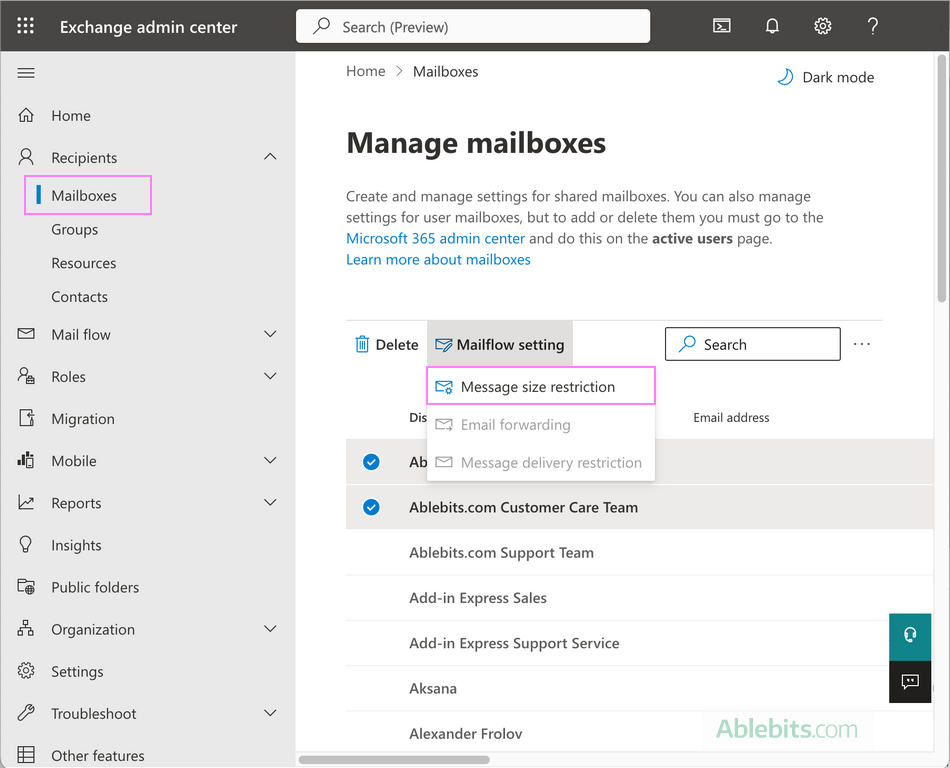Uncheck the Ablebits.com Customer Care Team mailbox
Viewport: 950px width, 768px height.
click(371, 507)
